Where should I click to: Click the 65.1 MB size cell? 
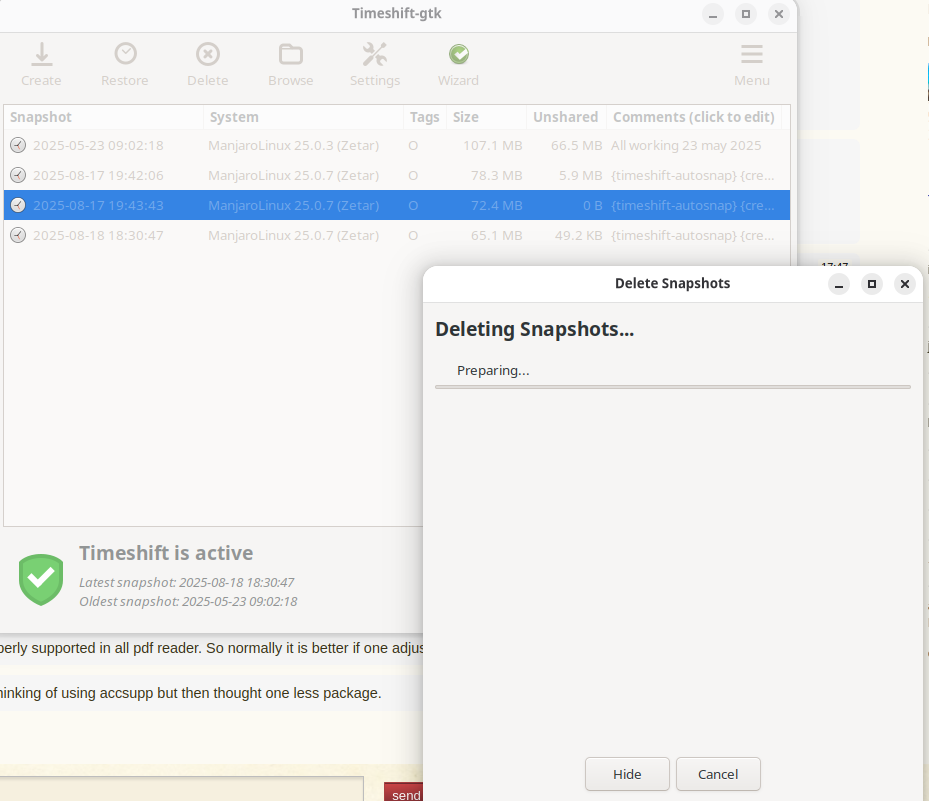click(496, 235)
